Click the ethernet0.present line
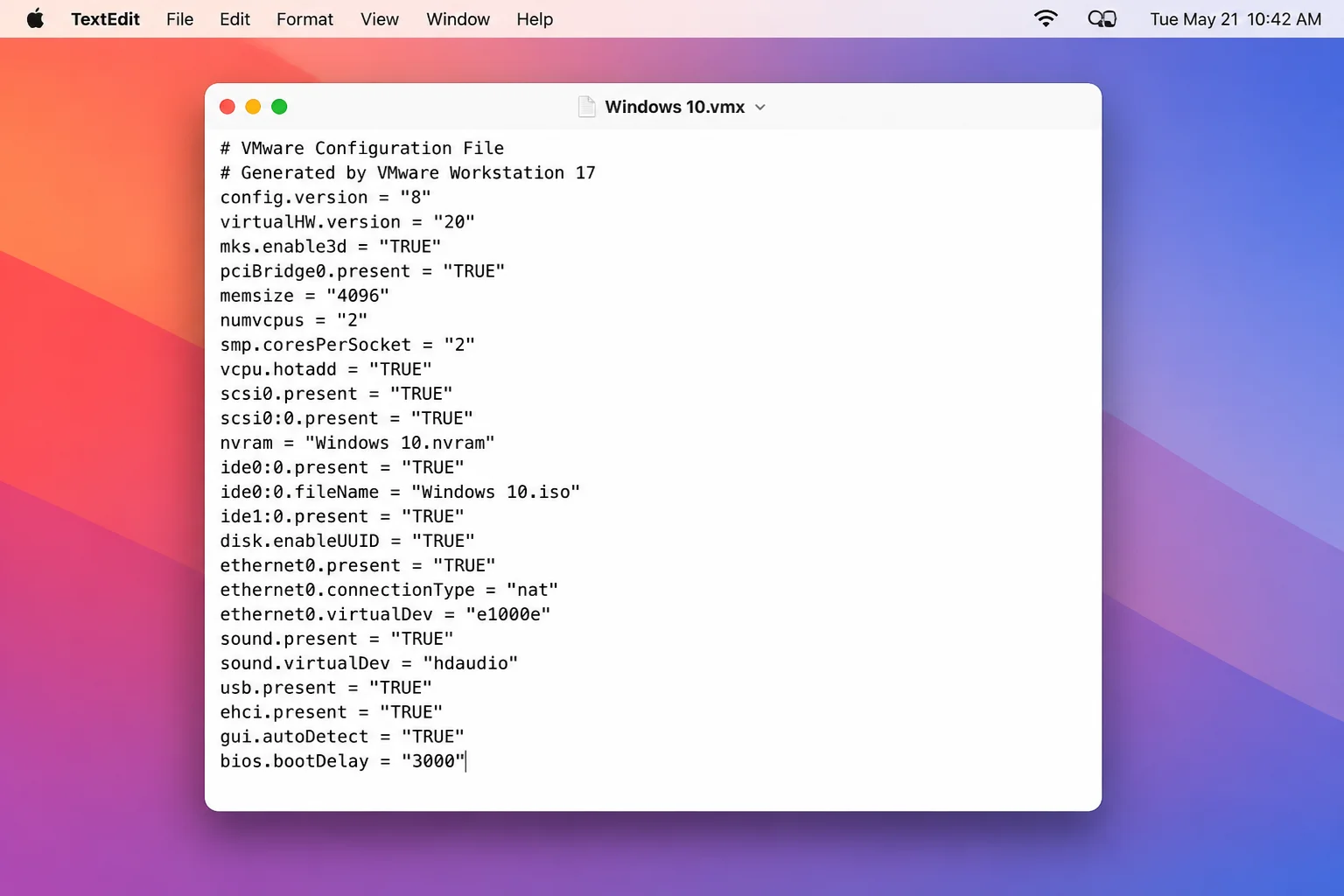 (358, 564)
